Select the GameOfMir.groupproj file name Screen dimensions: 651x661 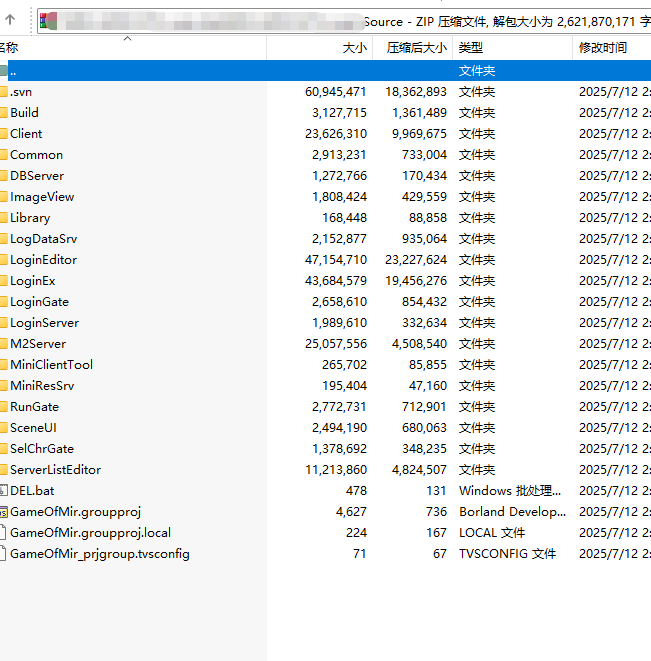(x=75, y=512)
